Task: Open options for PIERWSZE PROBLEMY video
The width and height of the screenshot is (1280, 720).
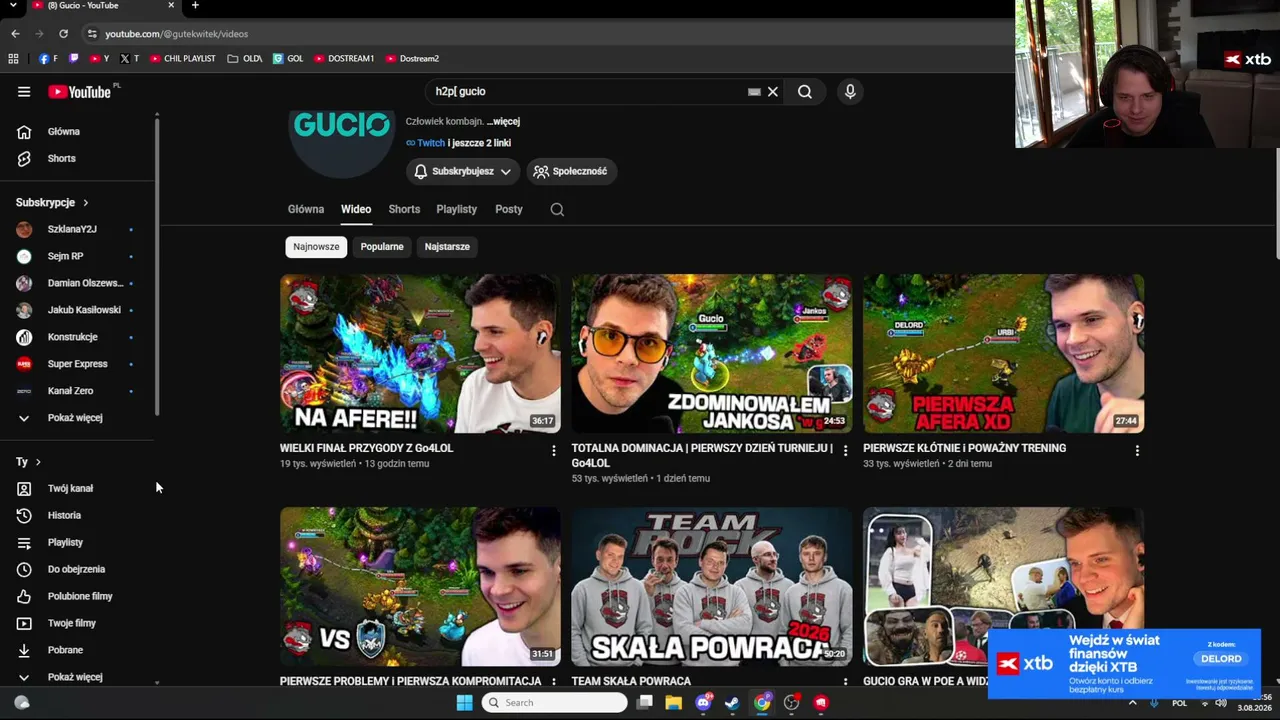Action: click(553, 682)
